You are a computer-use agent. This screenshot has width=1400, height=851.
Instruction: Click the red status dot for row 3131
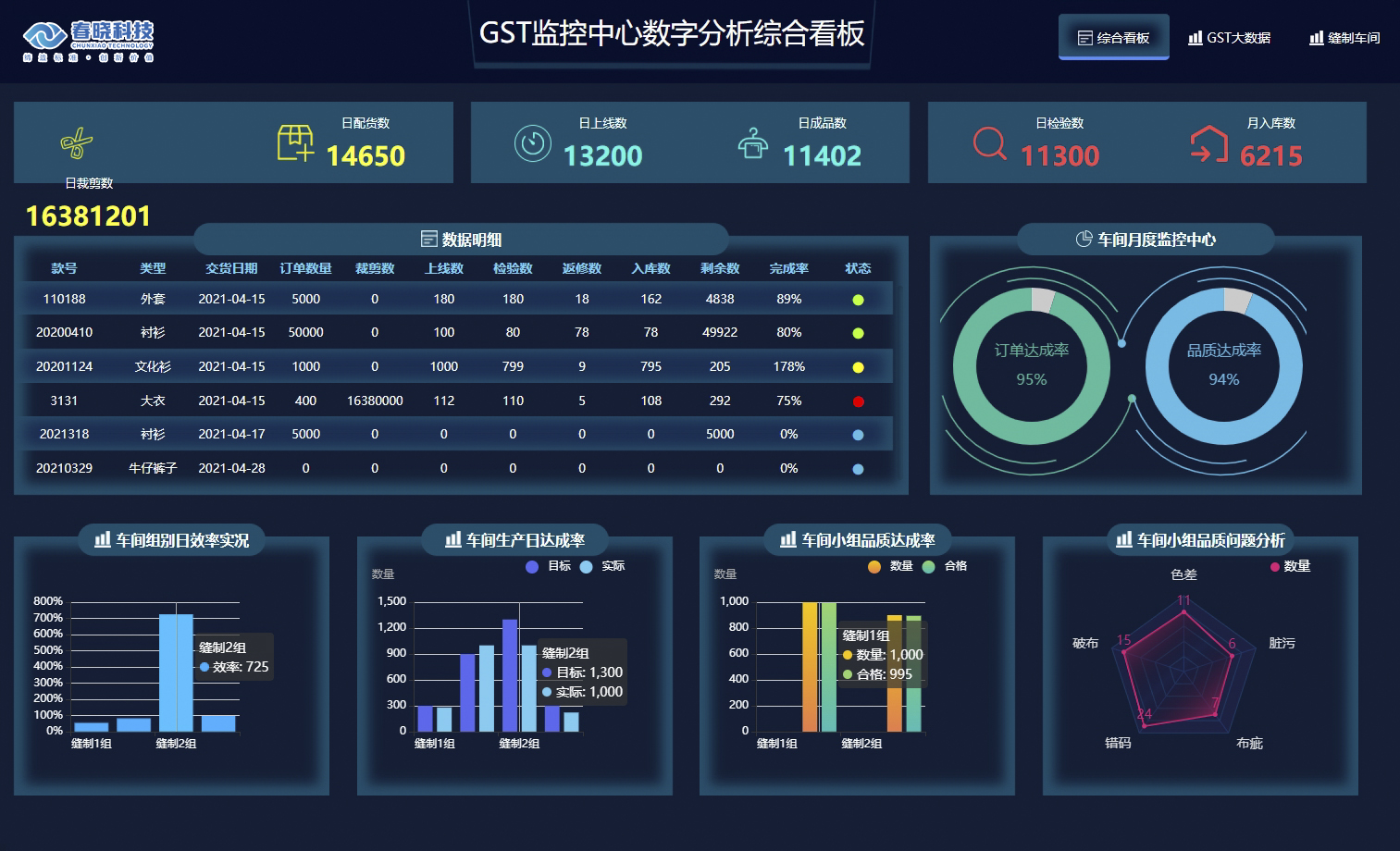coord(858,401)
